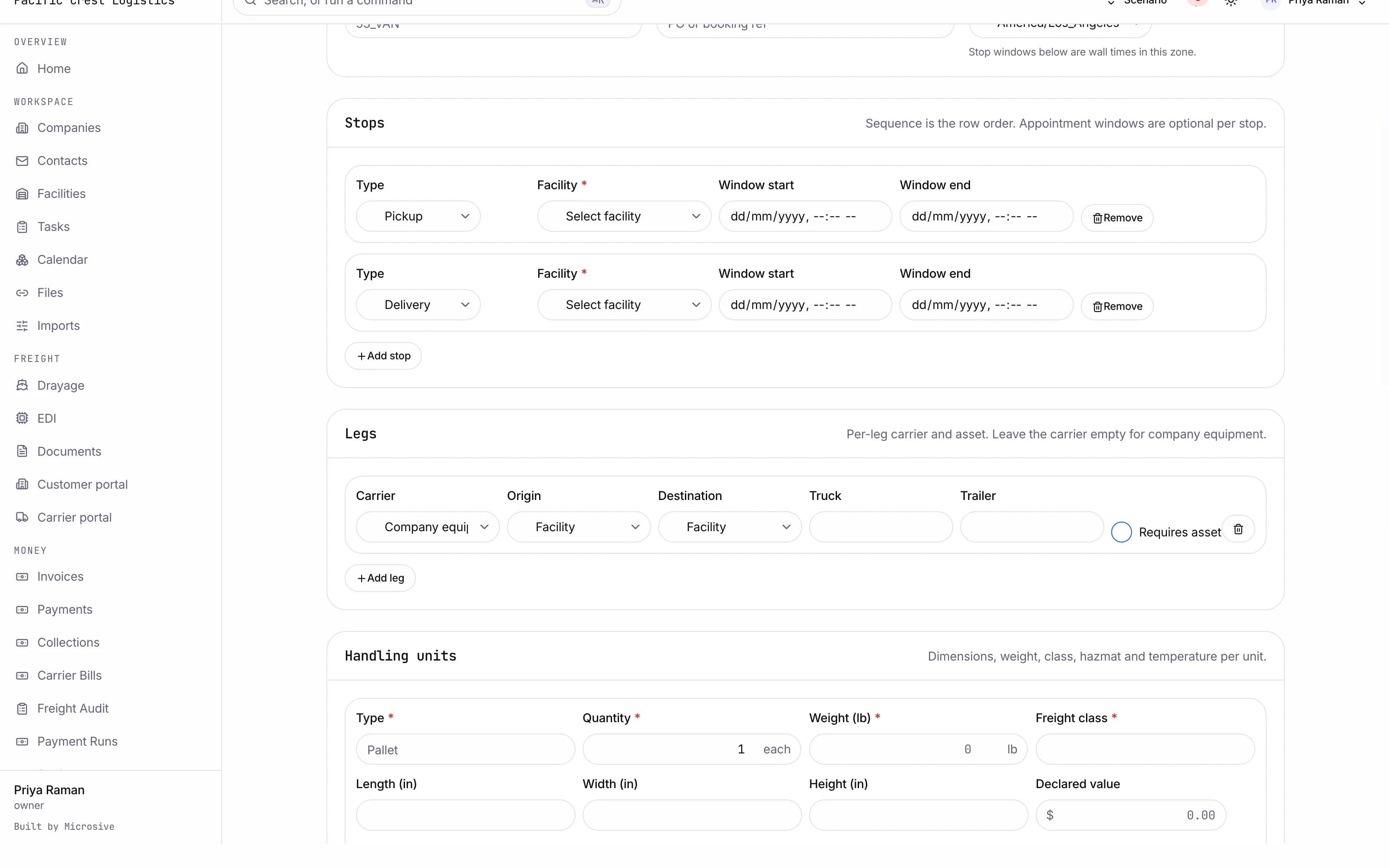Click the Carrier portal icon
The height and width of the screenshot is (868, 1389).
[22, 517]
